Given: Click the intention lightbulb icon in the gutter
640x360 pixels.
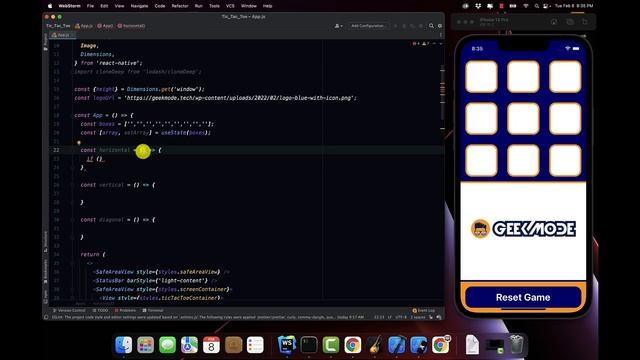Looking at the screenshot, I should pyautogui.click(x=79, y=143).
